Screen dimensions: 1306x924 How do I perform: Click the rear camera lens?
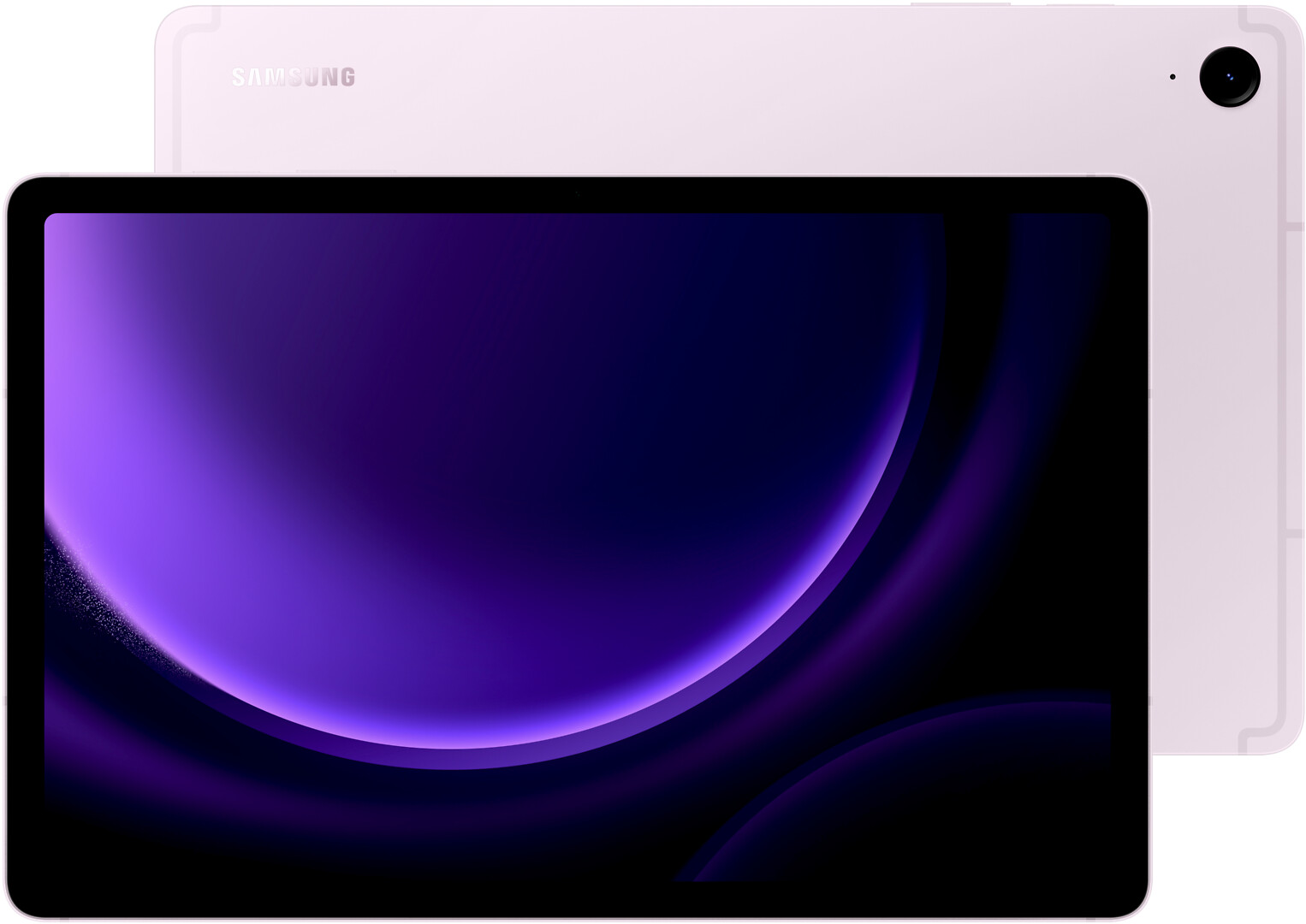tap(1230, 77)
